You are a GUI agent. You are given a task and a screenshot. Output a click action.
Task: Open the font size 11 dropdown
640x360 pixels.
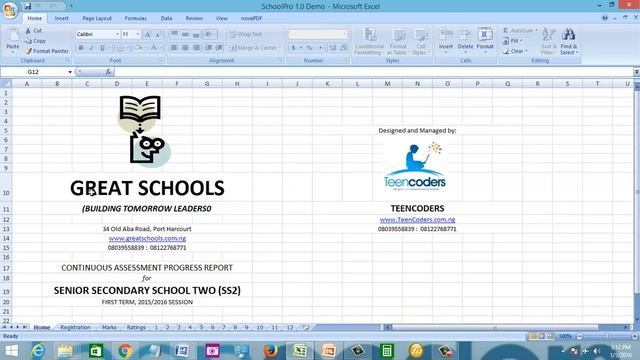(x=138, y=34)
